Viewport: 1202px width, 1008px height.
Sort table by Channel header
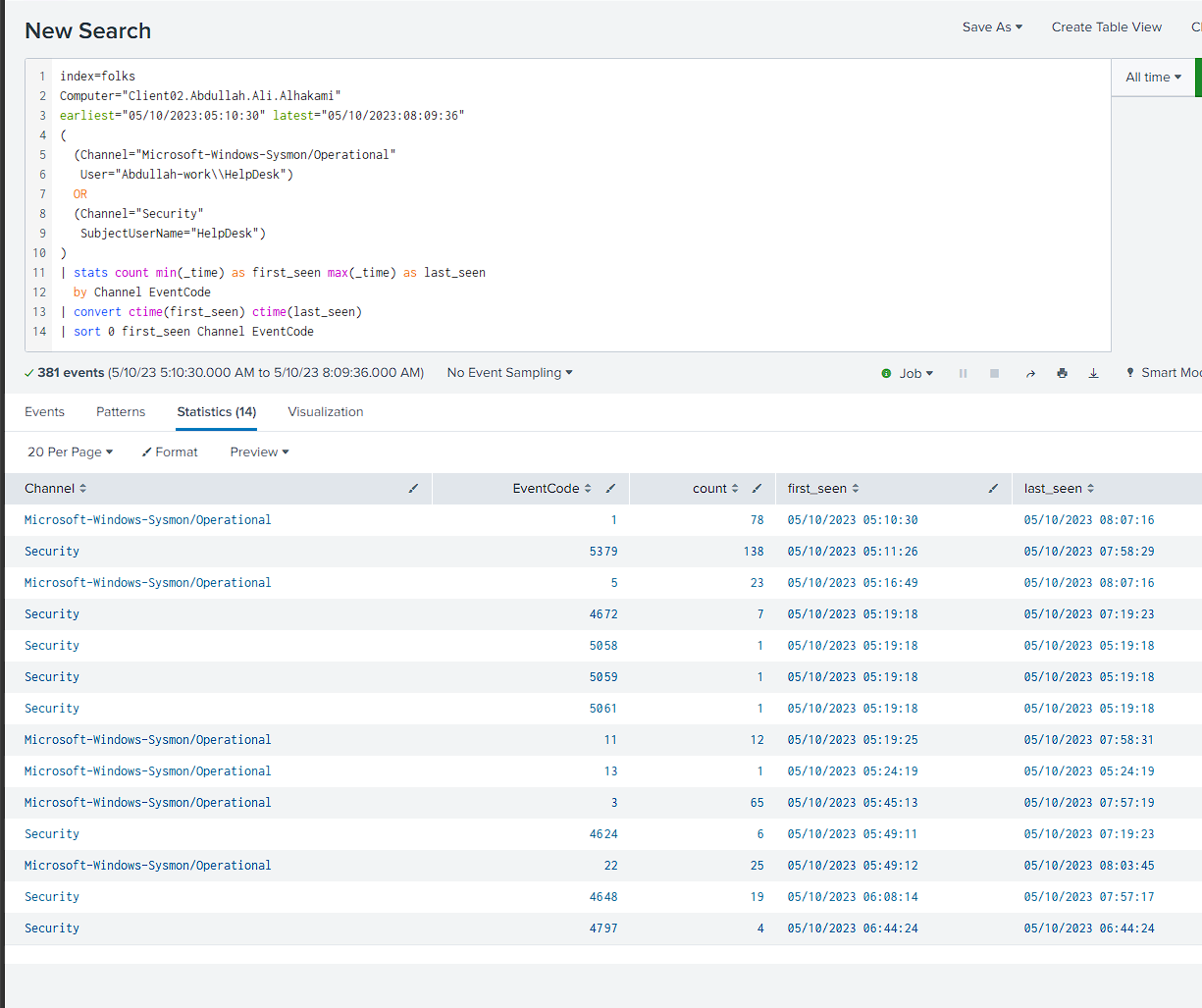55,488
